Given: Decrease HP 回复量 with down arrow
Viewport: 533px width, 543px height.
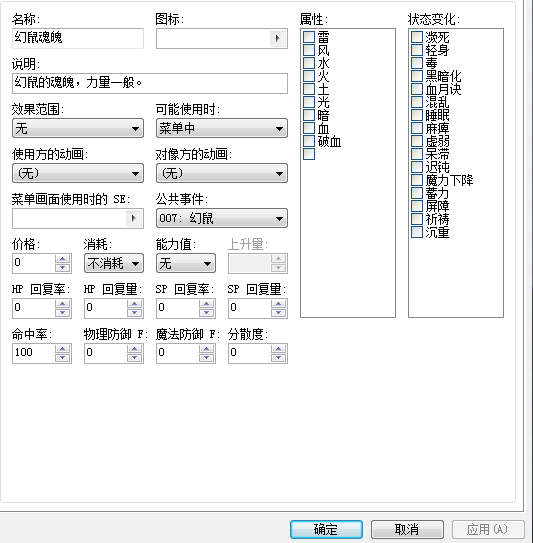Looking at the screenshot, I should click(135, 312).
